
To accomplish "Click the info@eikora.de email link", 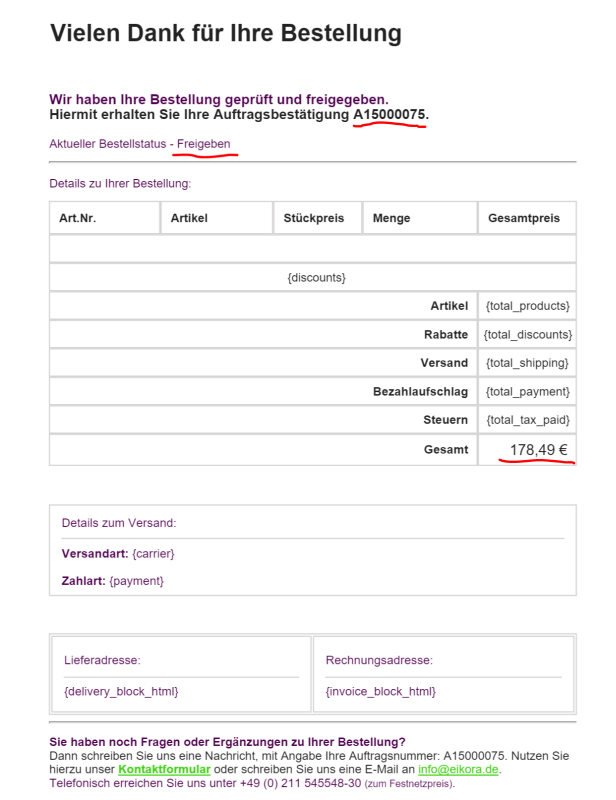I will (458, 769).
